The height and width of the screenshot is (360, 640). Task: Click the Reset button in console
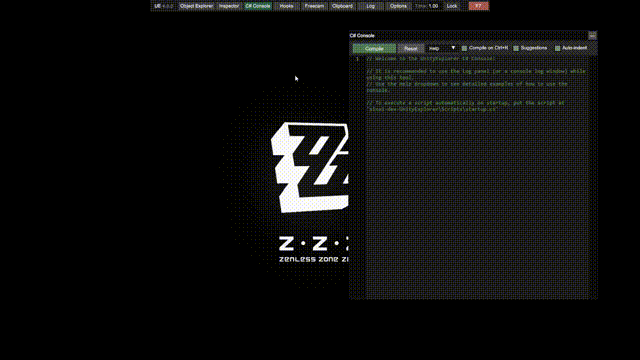pos(411,49)
